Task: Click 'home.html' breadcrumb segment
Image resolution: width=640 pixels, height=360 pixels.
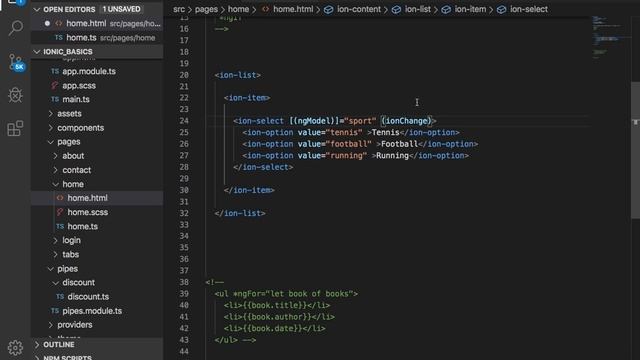Action: pyautogui.click(x=293, y=9)
